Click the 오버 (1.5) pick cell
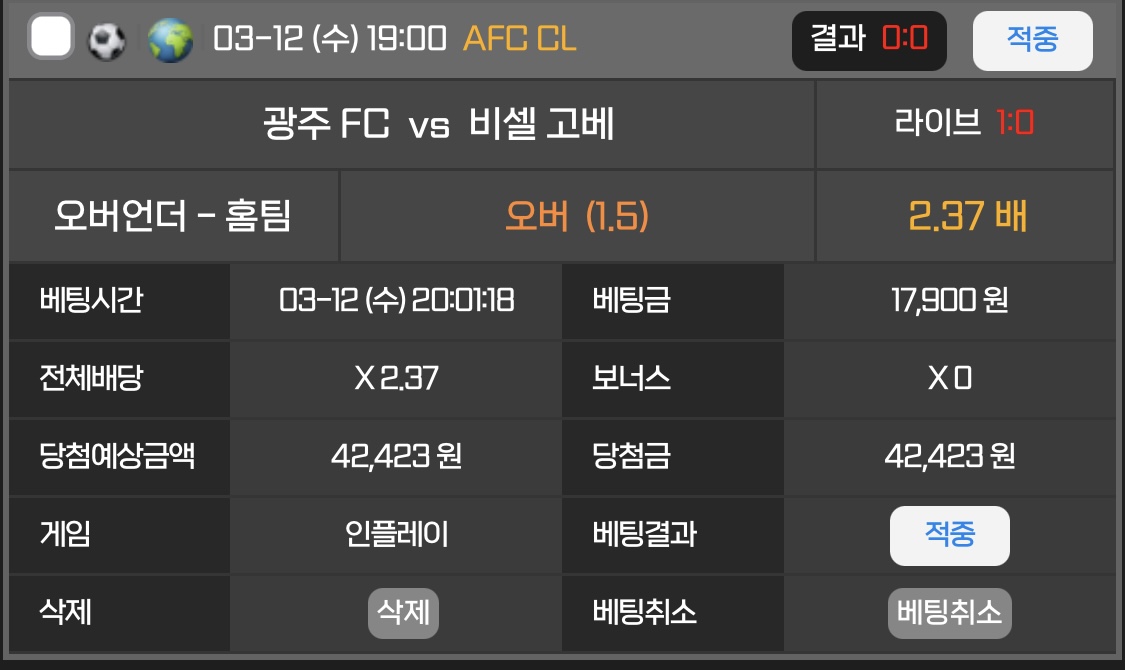This screenshot has width=1125, height=670. pyautogui.click(x=577, y=216)
